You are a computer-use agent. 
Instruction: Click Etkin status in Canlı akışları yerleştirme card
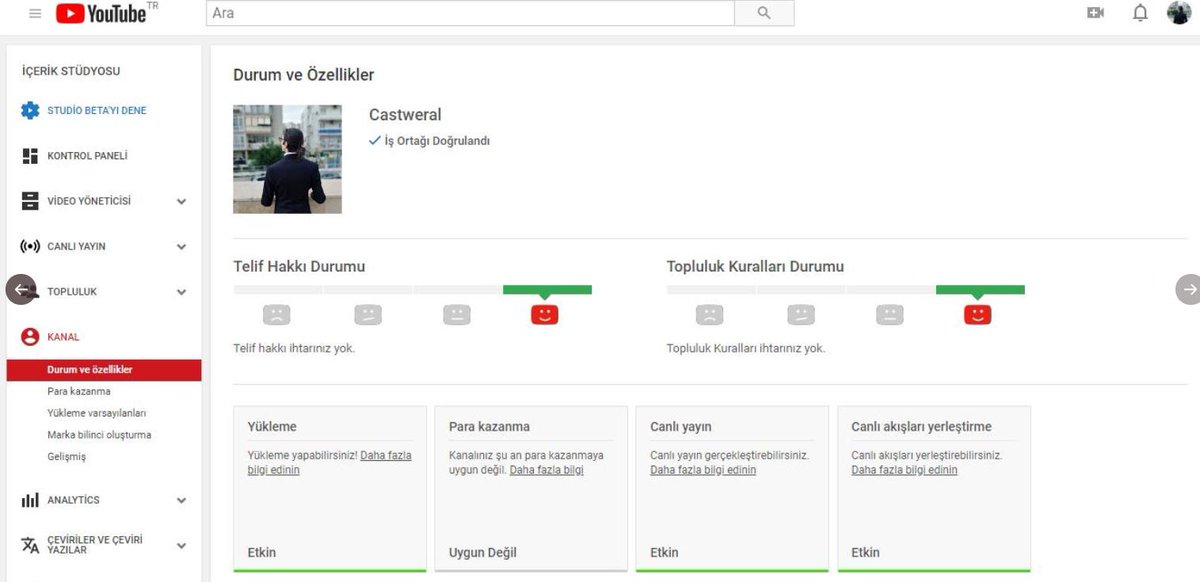click(x=865, y=552)
